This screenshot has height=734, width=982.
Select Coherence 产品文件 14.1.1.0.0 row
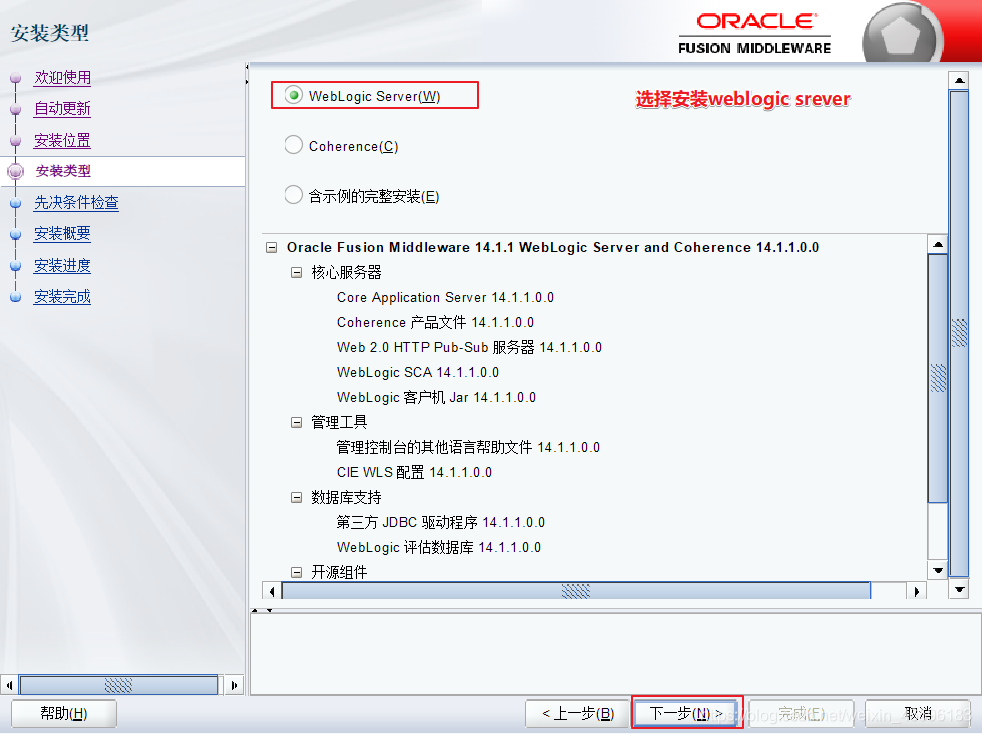point(435,323)
